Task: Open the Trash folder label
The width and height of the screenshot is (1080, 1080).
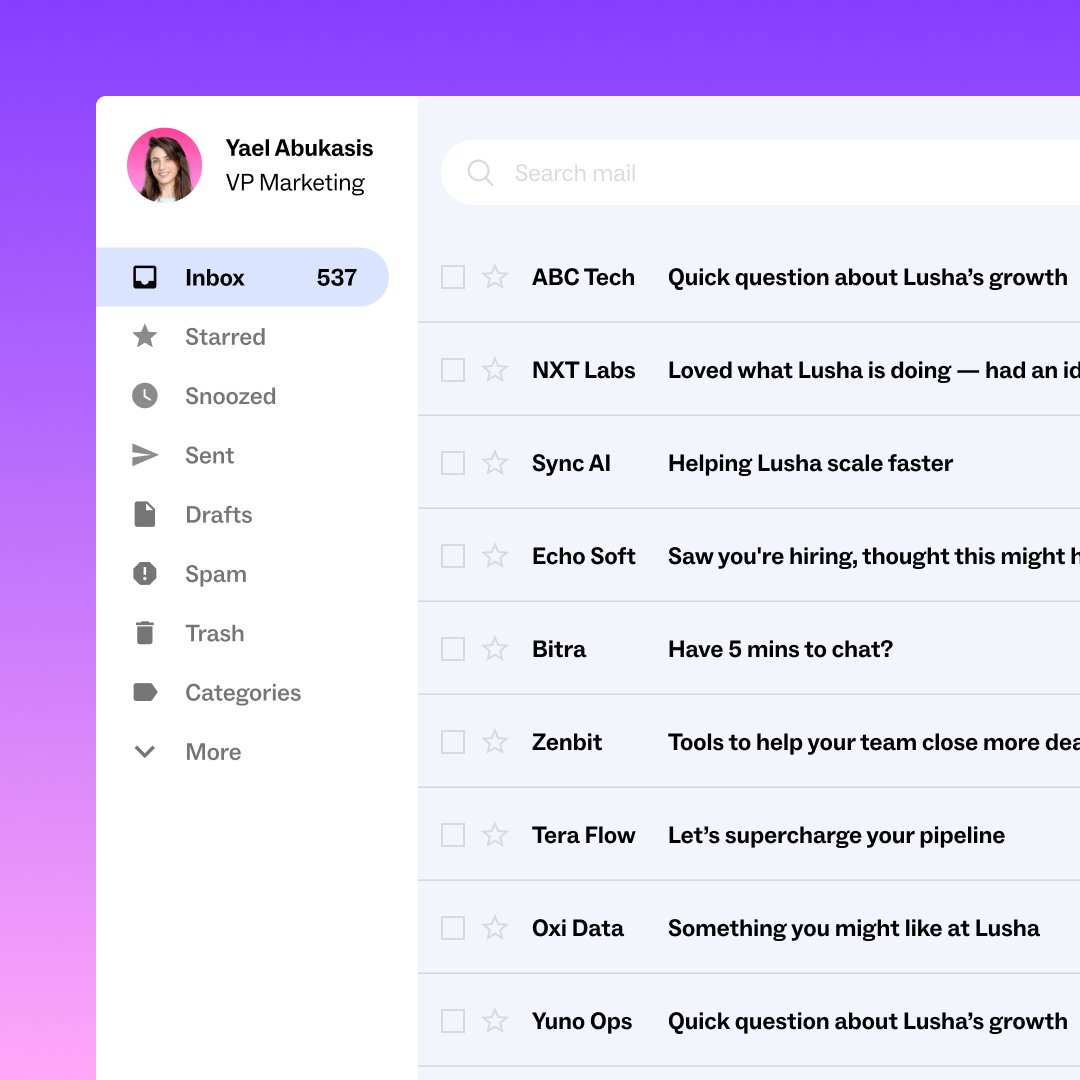Action: [214, 633]
